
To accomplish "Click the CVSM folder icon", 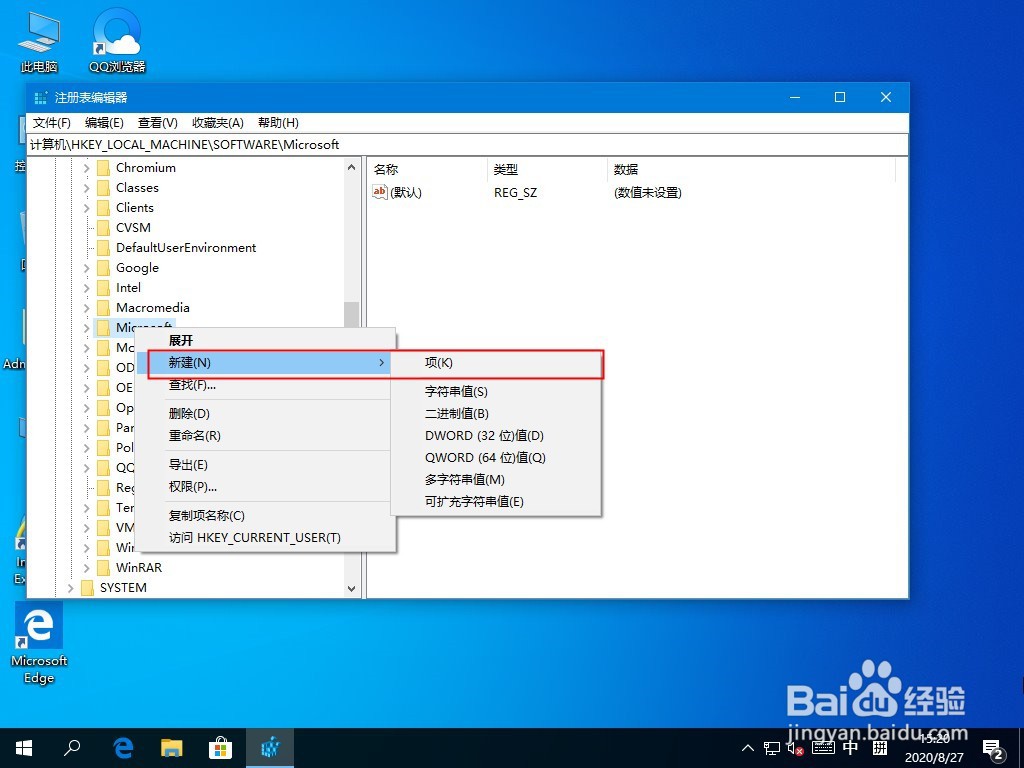I will [x=103, y=228].
